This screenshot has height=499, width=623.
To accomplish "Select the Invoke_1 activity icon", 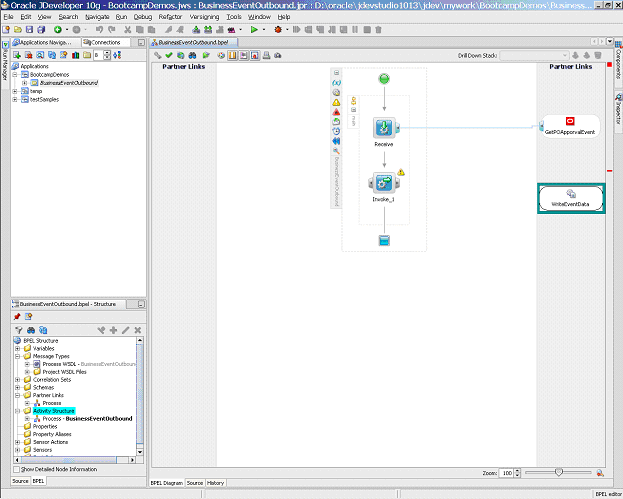I will tap(384, 183).
